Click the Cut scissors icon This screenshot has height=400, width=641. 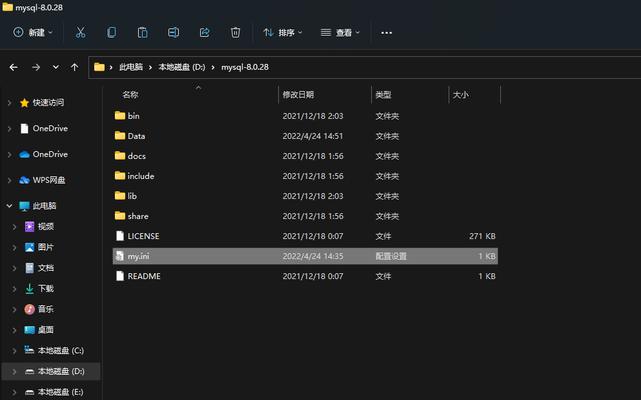tap(81, 32)
